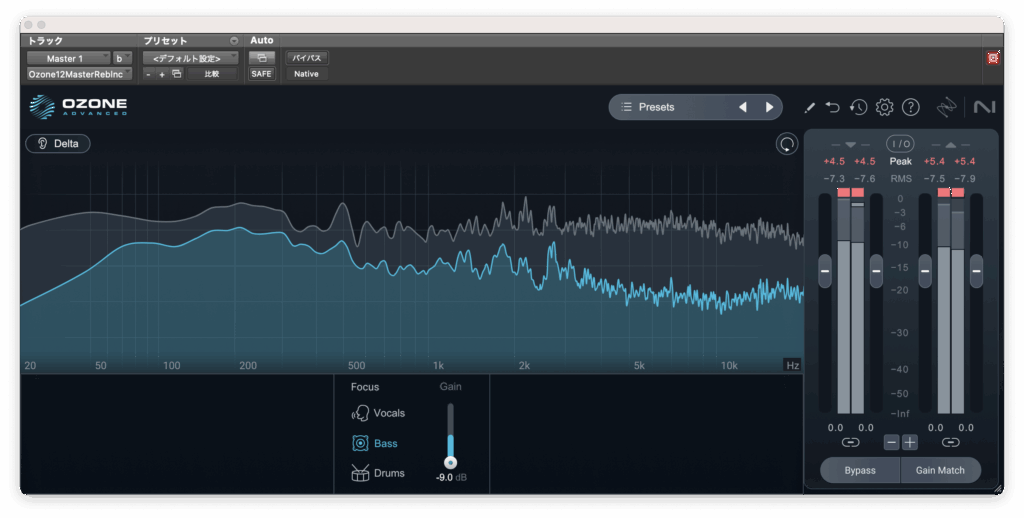Screen dimensions: 1024x518
Task: Load the next preset arrow
Action: (769, 107)
